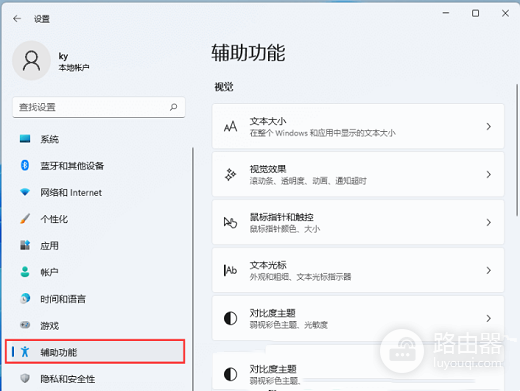Click 滚动条、透明度、动画、通知超时 description

(x=308, y=181)
